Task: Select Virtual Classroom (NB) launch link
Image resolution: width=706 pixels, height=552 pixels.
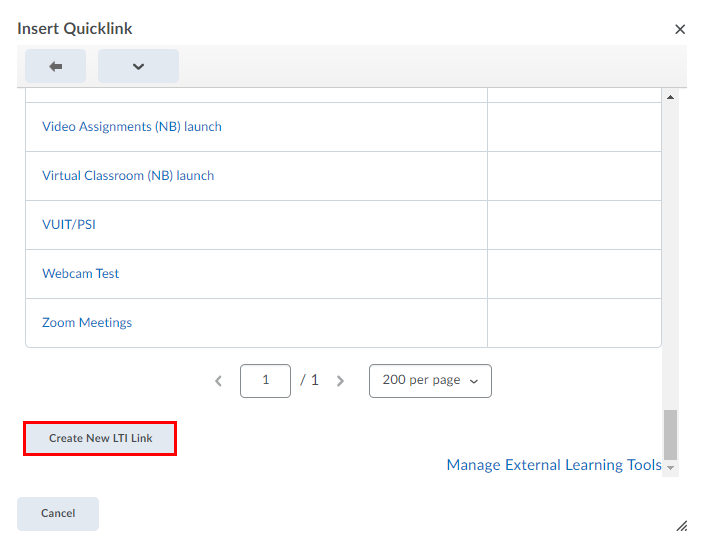Action: [128, 176]
